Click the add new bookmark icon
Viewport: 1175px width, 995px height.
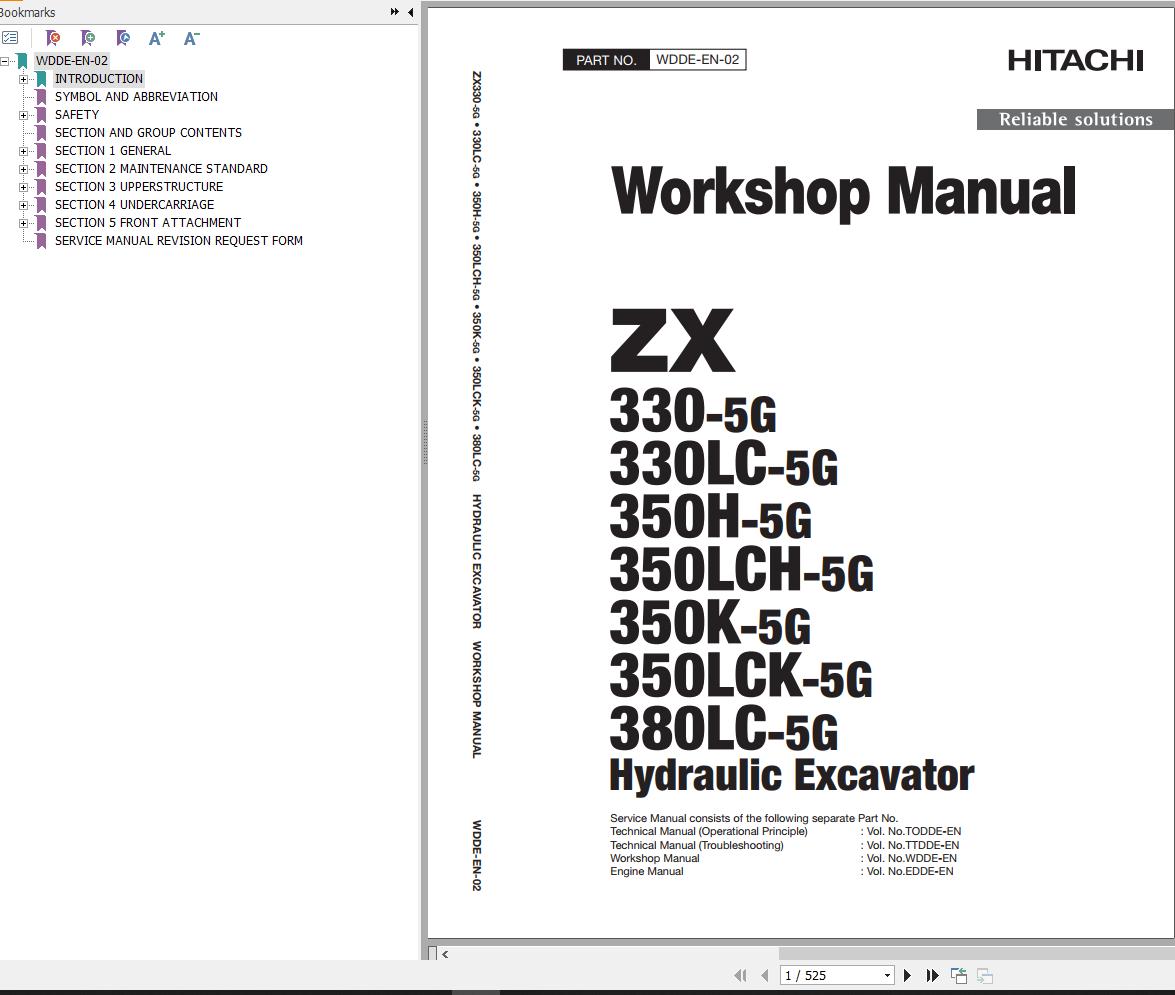[88, 37]
